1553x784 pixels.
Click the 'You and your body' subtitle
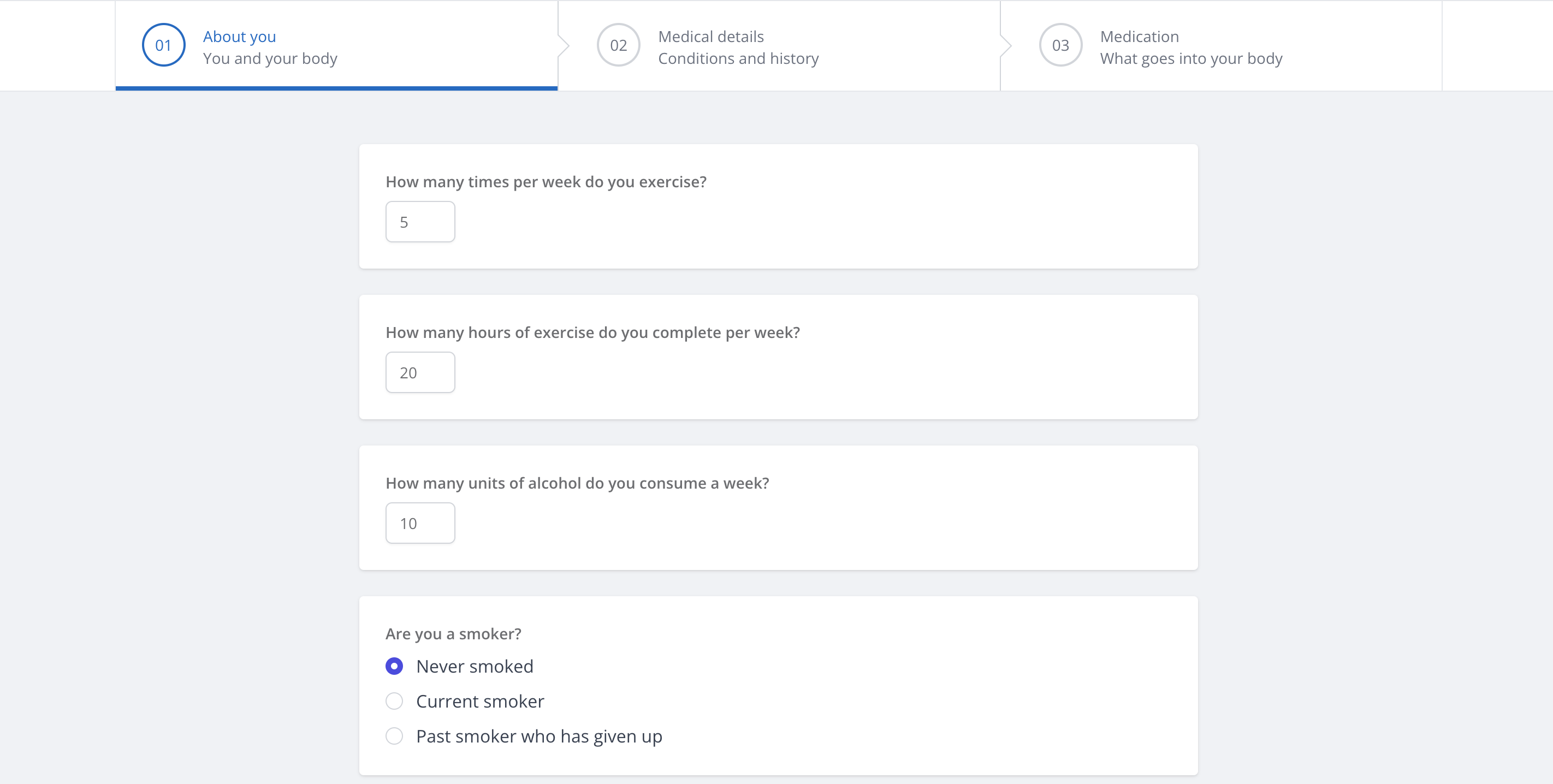(270, 58)
